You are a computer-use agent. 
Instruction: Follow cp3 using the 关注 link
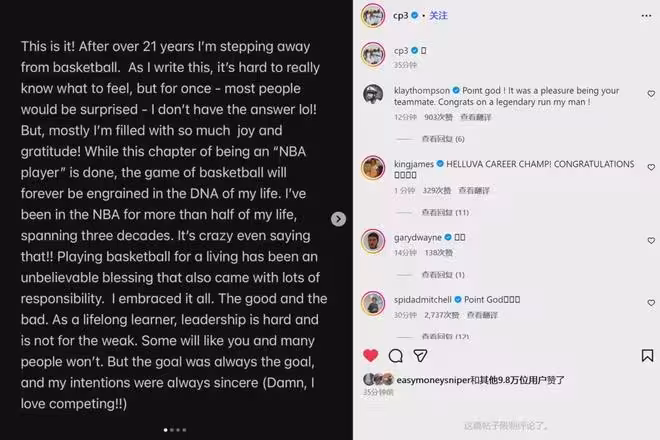[438, 16]
